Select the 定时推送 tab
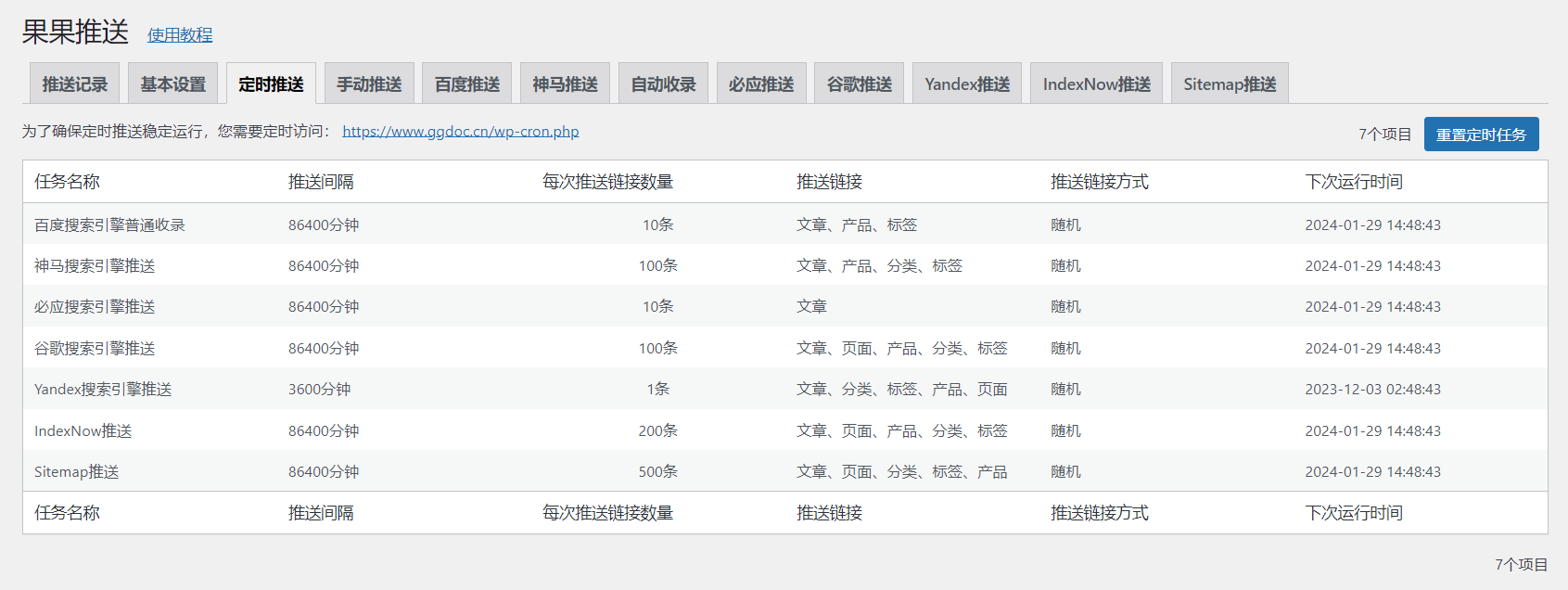The width and height of the screenshot is (1568, 590). 271,83
